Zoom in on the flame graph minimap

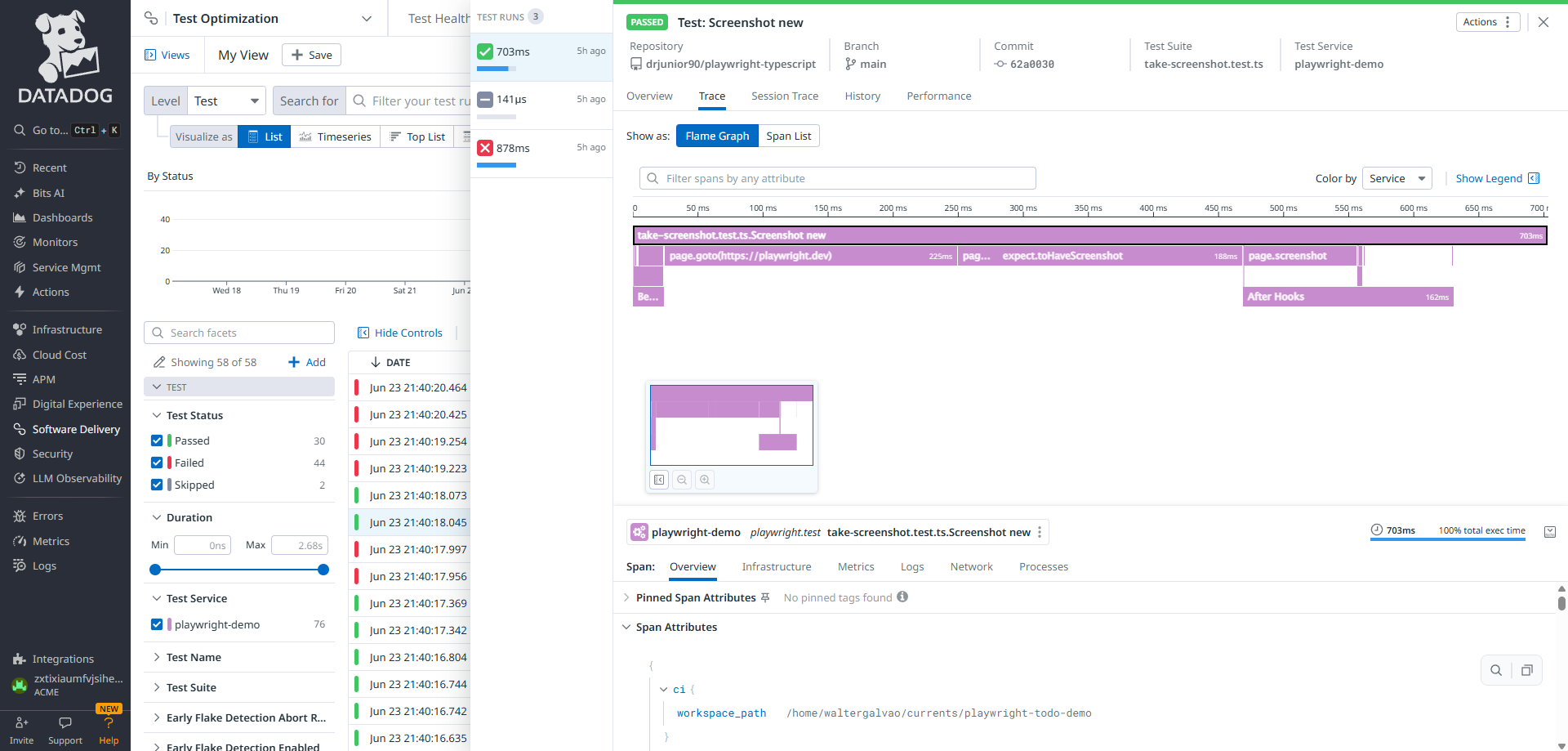(705, 480)
